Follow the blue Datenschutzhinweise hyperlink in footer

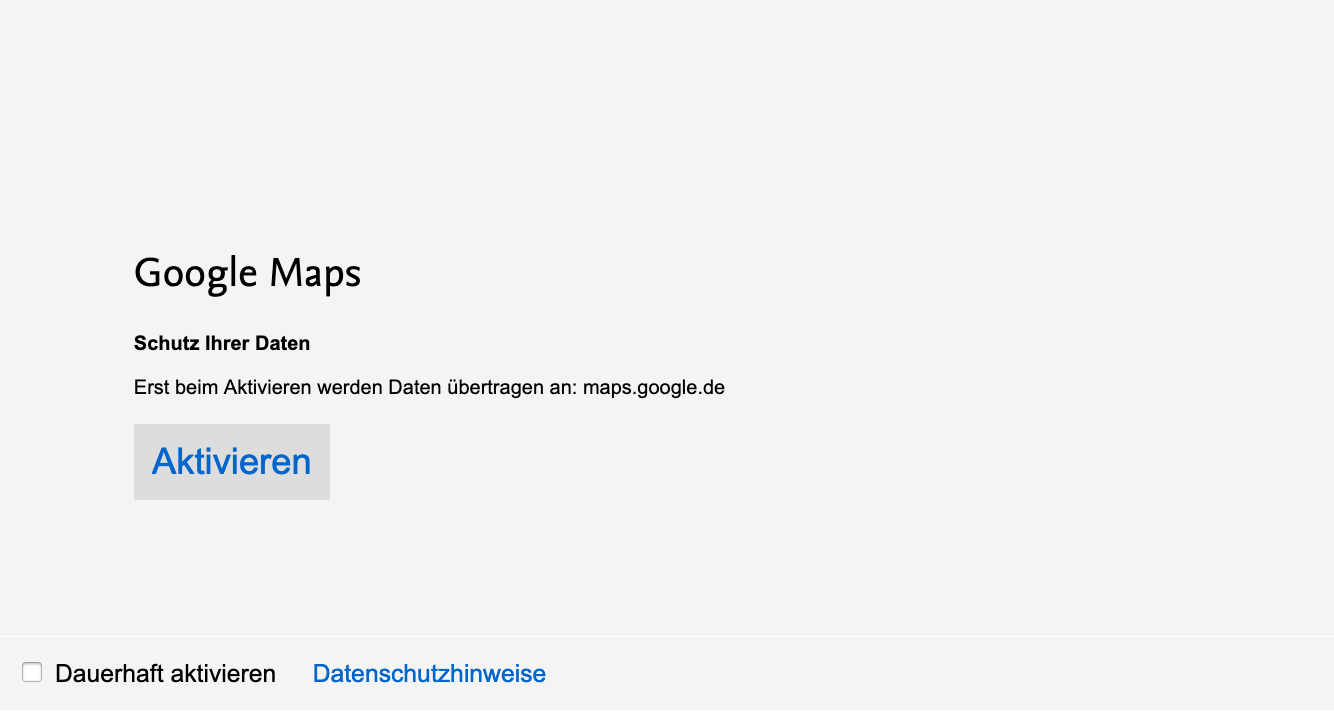pos(429,674)
